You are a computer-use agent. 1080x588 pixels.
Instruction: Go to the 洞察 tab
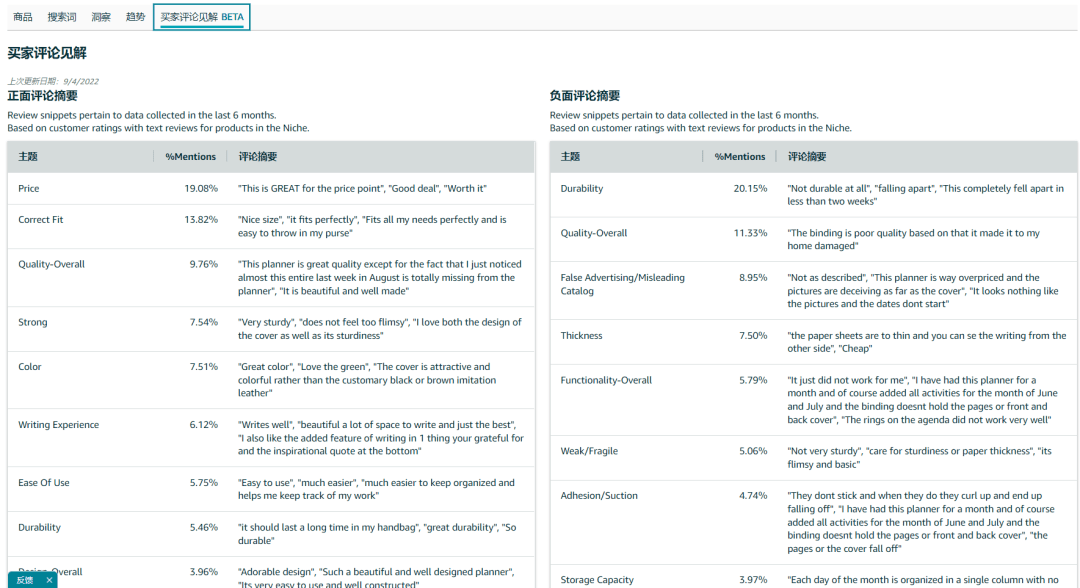click(x=101, y=17)
